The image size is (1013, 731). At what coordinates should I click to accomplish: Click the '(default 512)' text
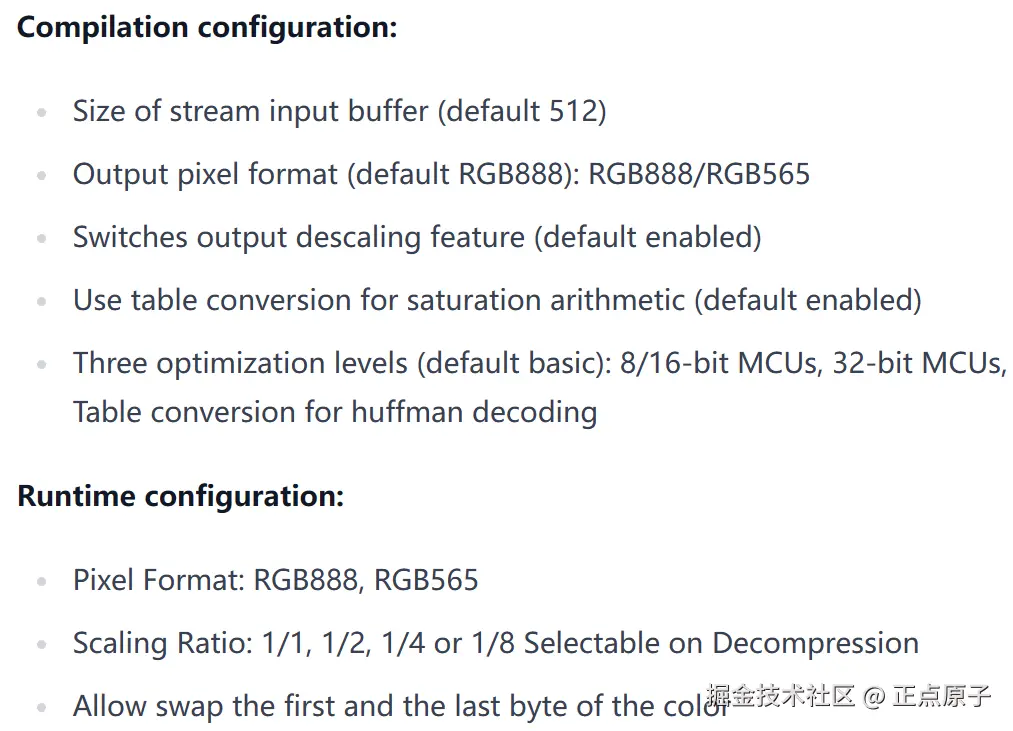pos(521,111)
